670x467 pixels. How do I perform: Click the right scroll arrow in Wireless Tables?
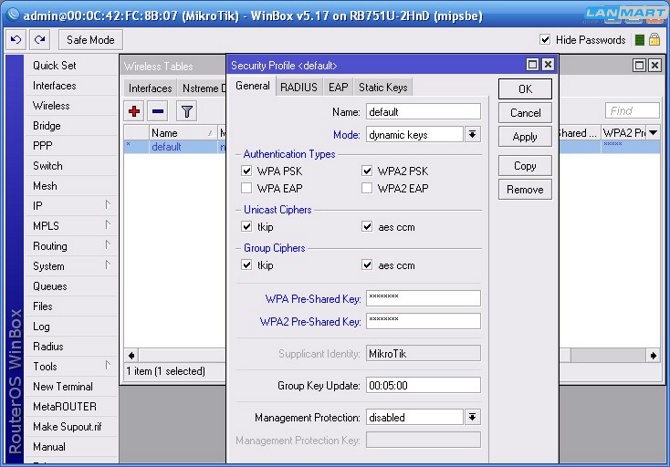[x=653, y=355]
